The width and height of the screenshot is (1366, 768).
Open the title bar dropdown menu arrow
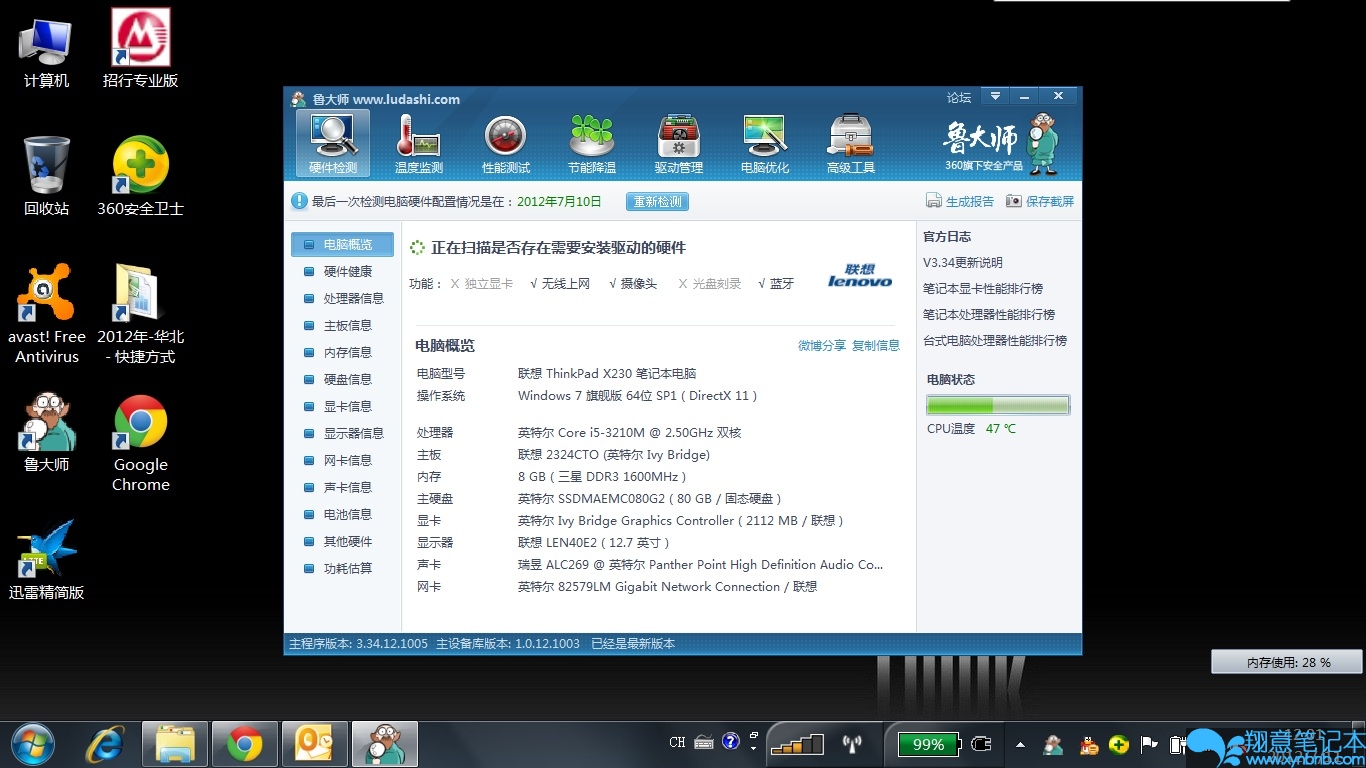[995, 96]
